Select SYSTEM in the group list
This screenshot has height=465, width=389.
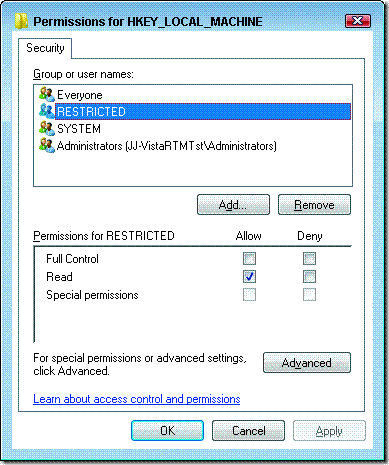pos(79,129)
